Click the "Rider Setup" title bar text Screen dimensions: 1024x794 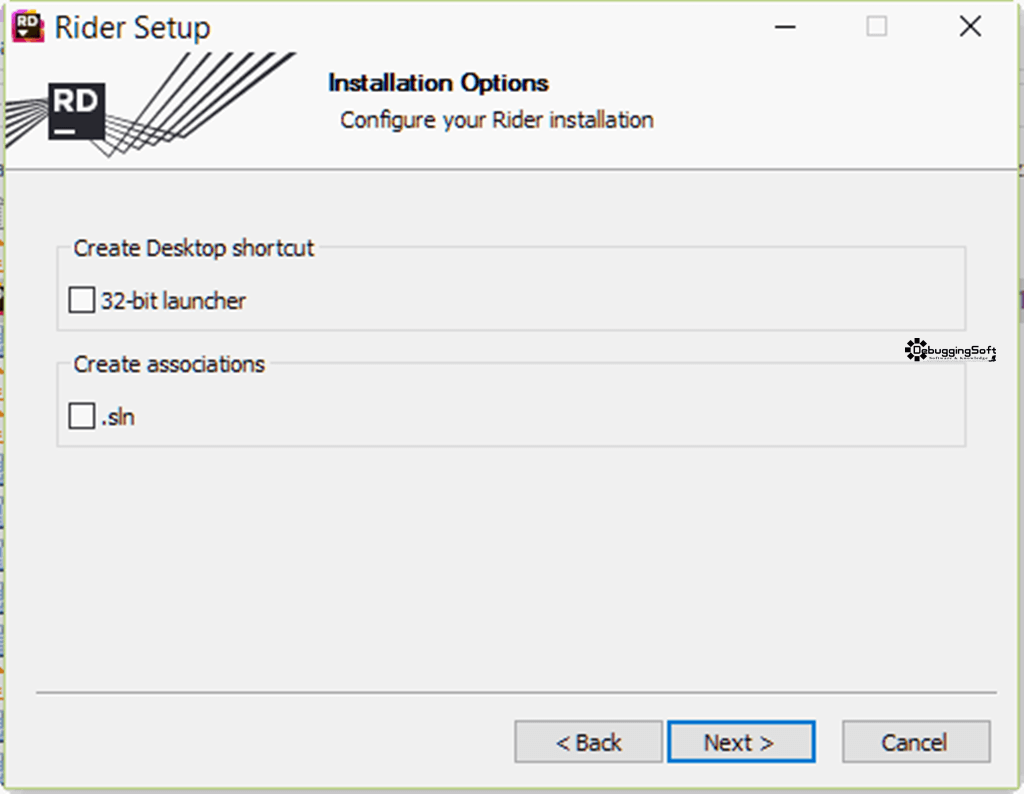[133, 28]
